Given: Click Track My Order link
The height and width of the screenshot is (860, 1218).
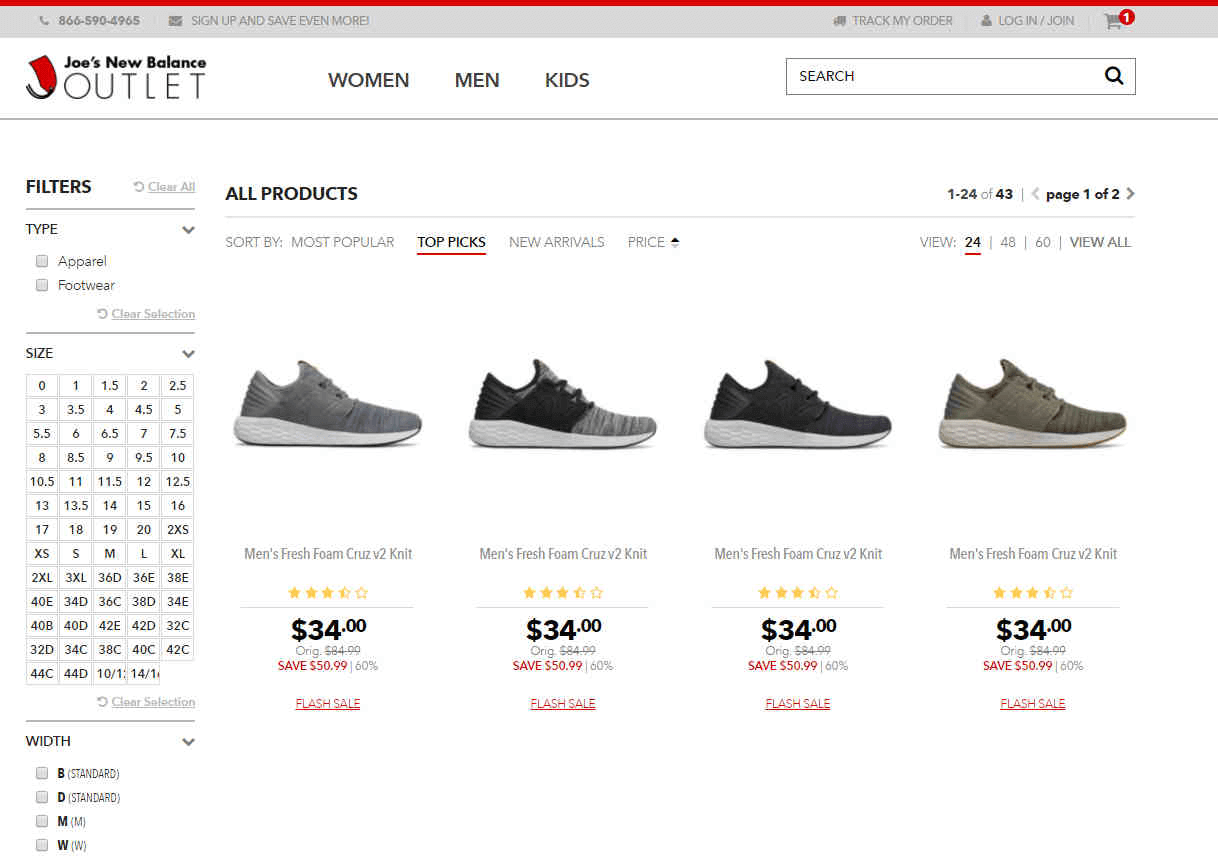Looking at the screenshot, I should pyautogui.click(x=893, y=20).
